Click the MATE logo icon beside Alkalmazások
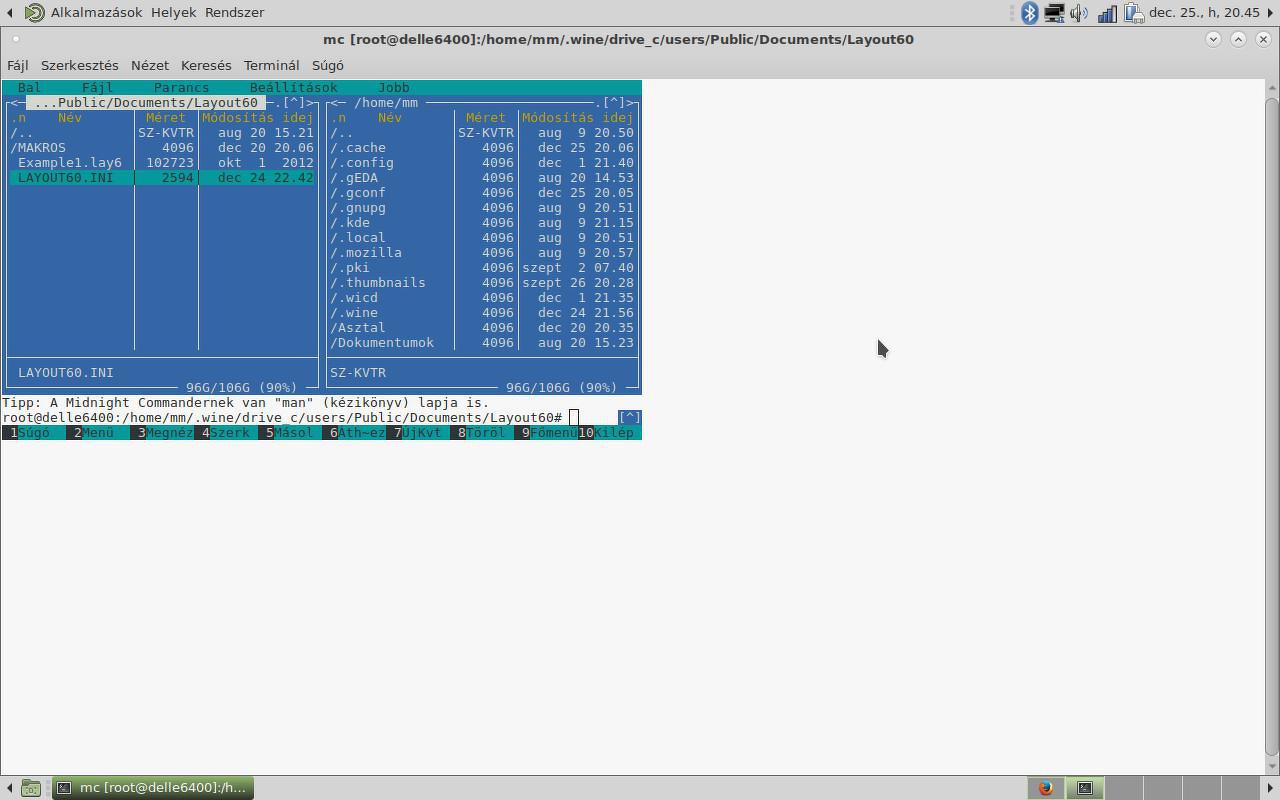Image resolution: width=1280 pixels, height=800 pixels. click(x=35, y=13)
